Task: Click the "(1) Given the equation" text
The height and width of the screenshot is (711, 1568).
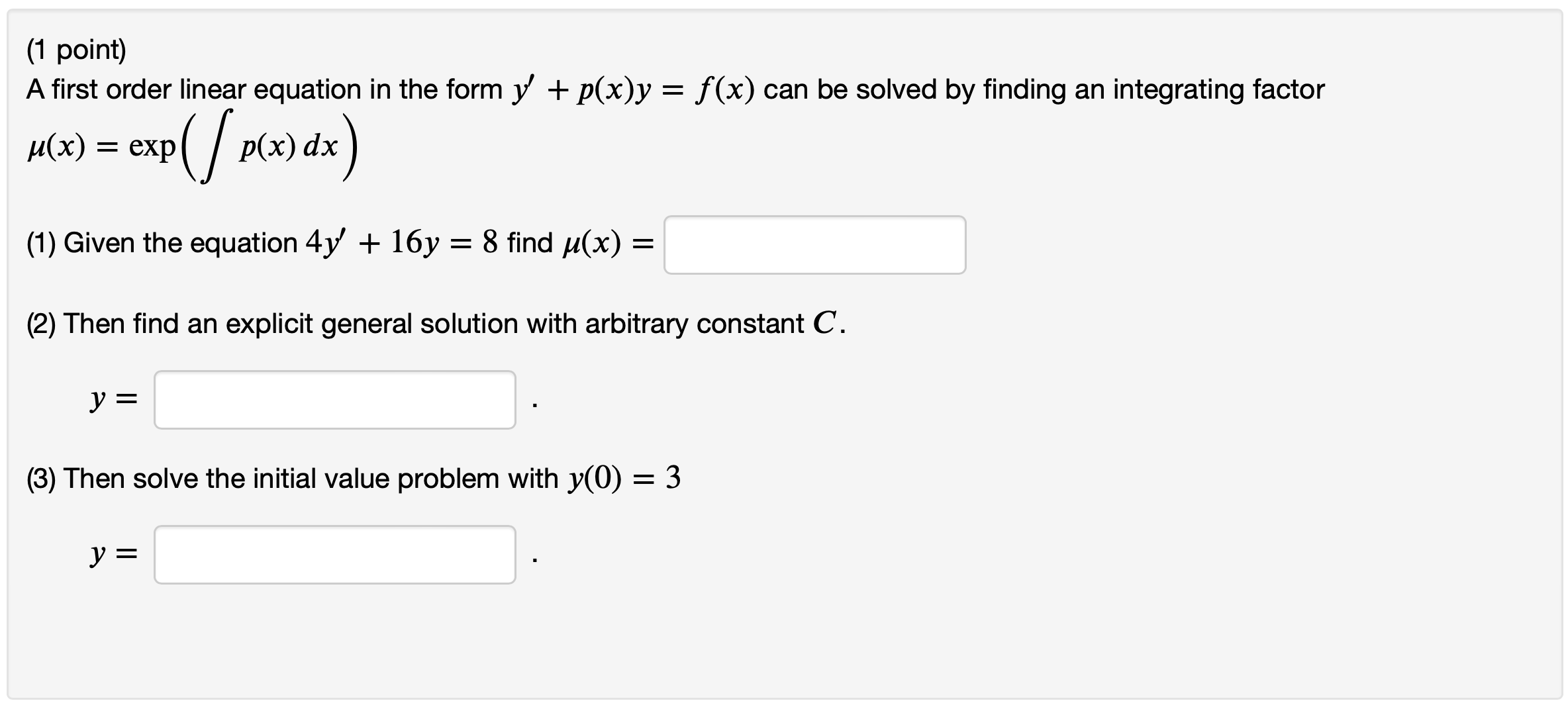Action: click(162, 243)
